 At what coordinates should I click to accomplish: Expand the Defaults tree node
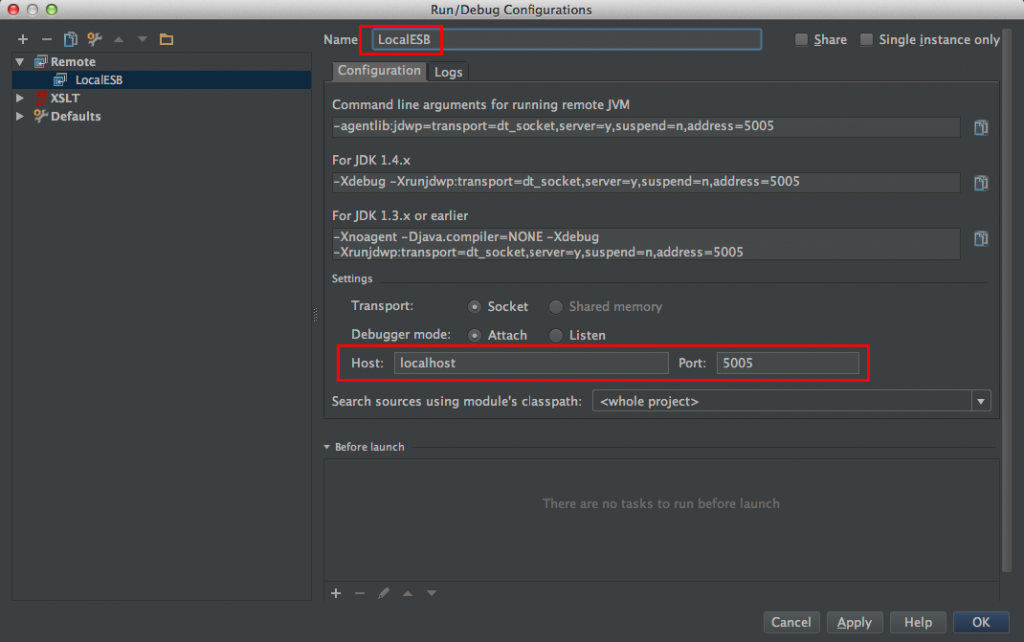click(20, 116)
